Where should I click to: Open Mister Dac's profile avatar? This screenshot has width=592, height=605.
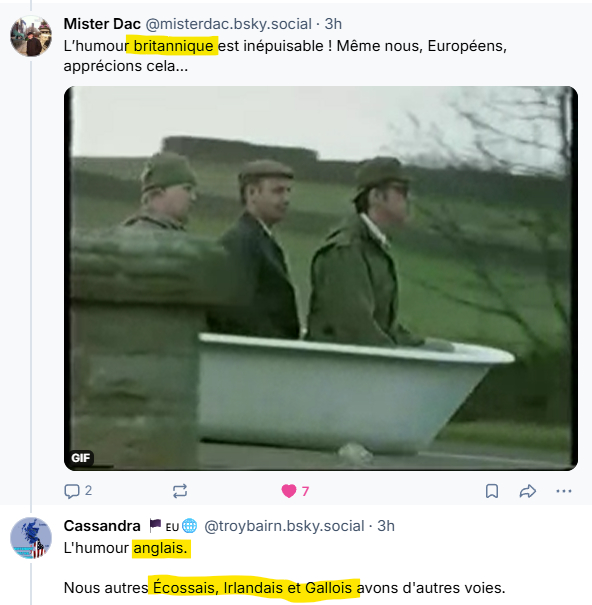pyautogui.click(x=31, y=36)
